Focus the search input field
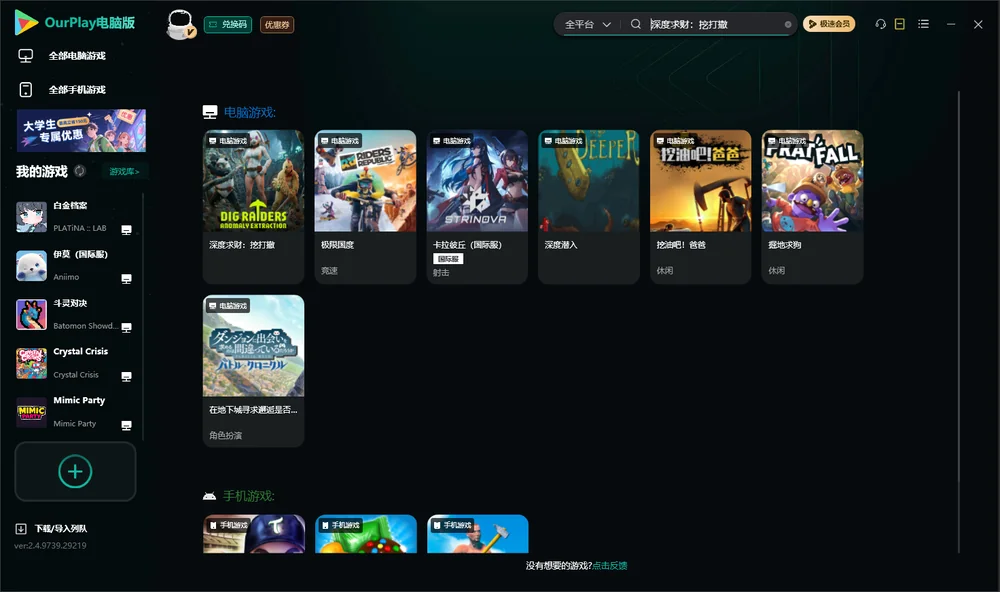Image resolution: width=1000 pixels, height=592 pixels. tap(716, 25)
